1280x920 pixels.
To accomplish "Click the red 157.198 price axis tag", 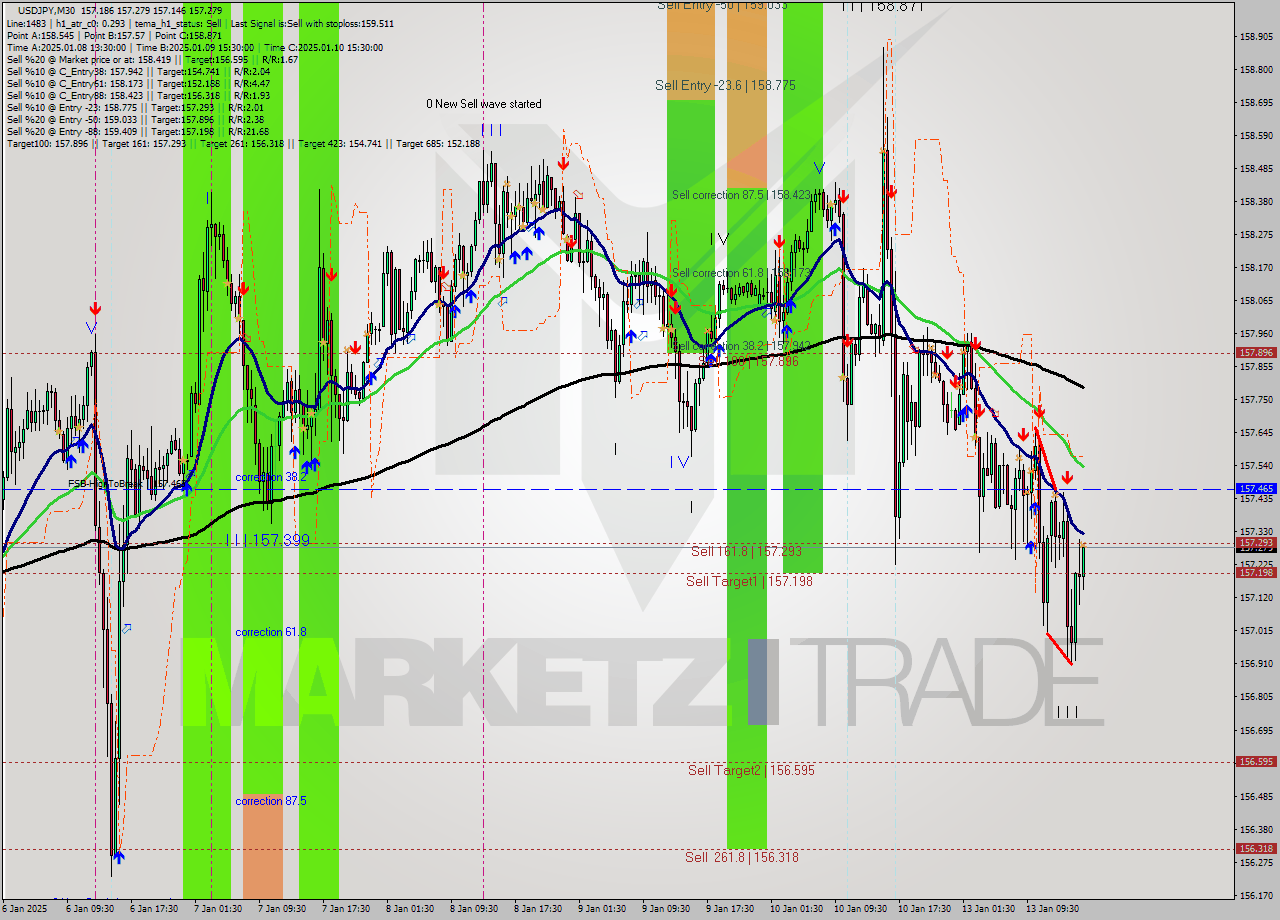I will click(1256, 573).
